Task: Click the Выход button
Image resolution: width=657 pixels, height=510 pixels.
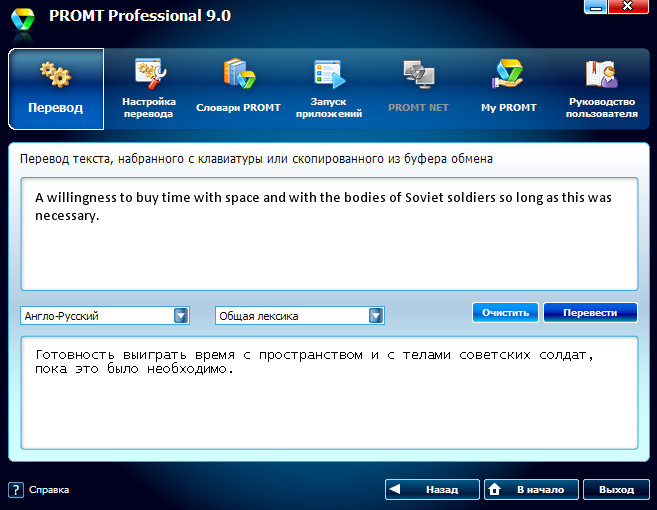Action: pyautogui.click(x=616, y=489)
